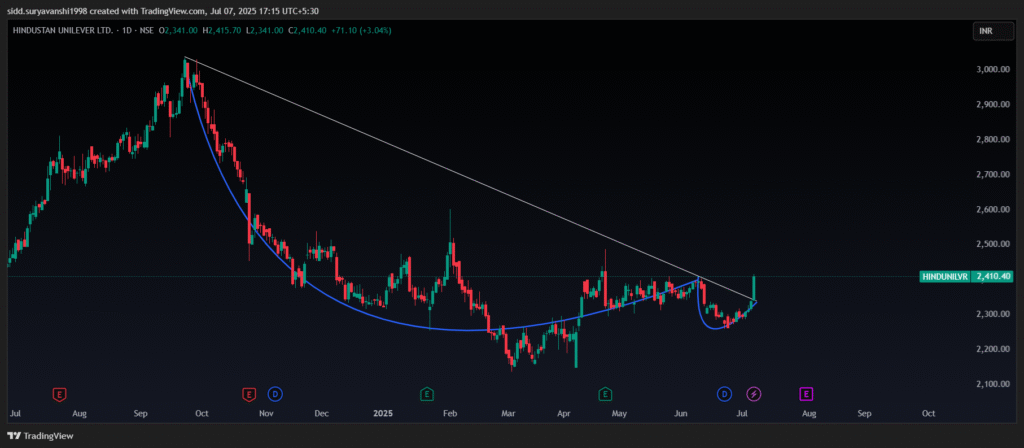Open the green earnings marker near February

(426, 394)
